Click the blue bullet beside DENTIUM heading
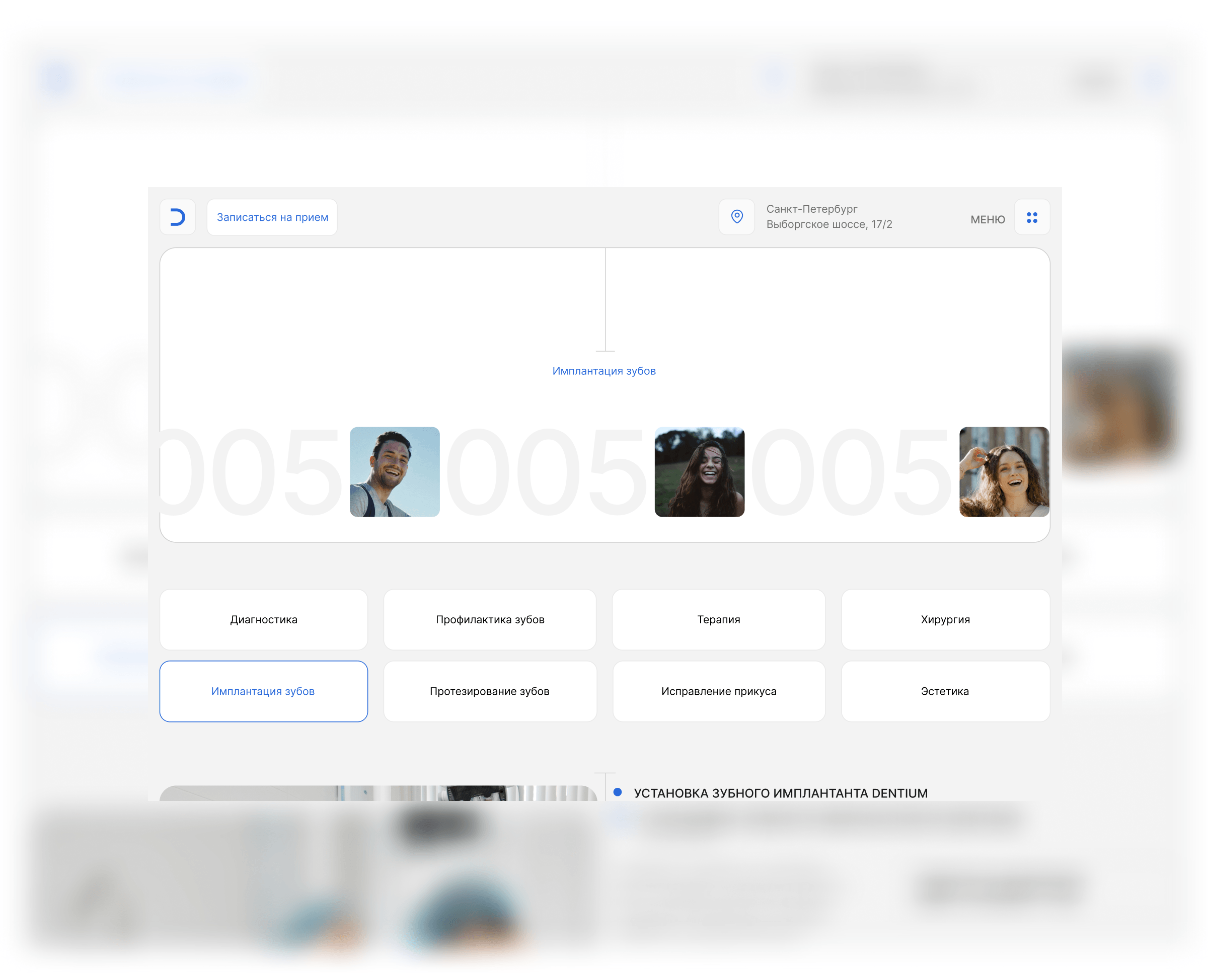1208x980 pixels. tap(617, 792)
